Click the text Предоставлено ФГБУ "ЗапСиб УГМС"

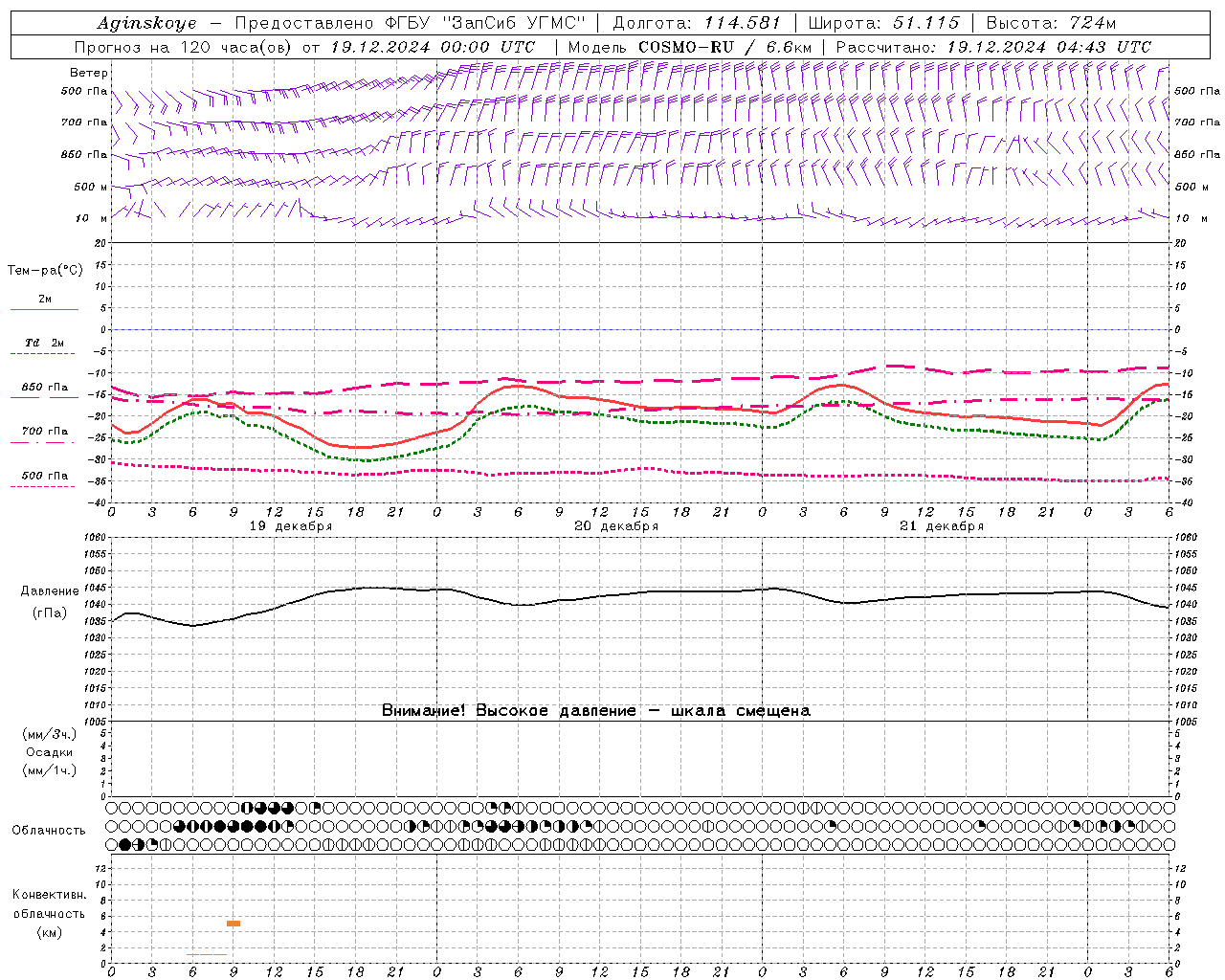pyautogui.click(x=410, y=23)
